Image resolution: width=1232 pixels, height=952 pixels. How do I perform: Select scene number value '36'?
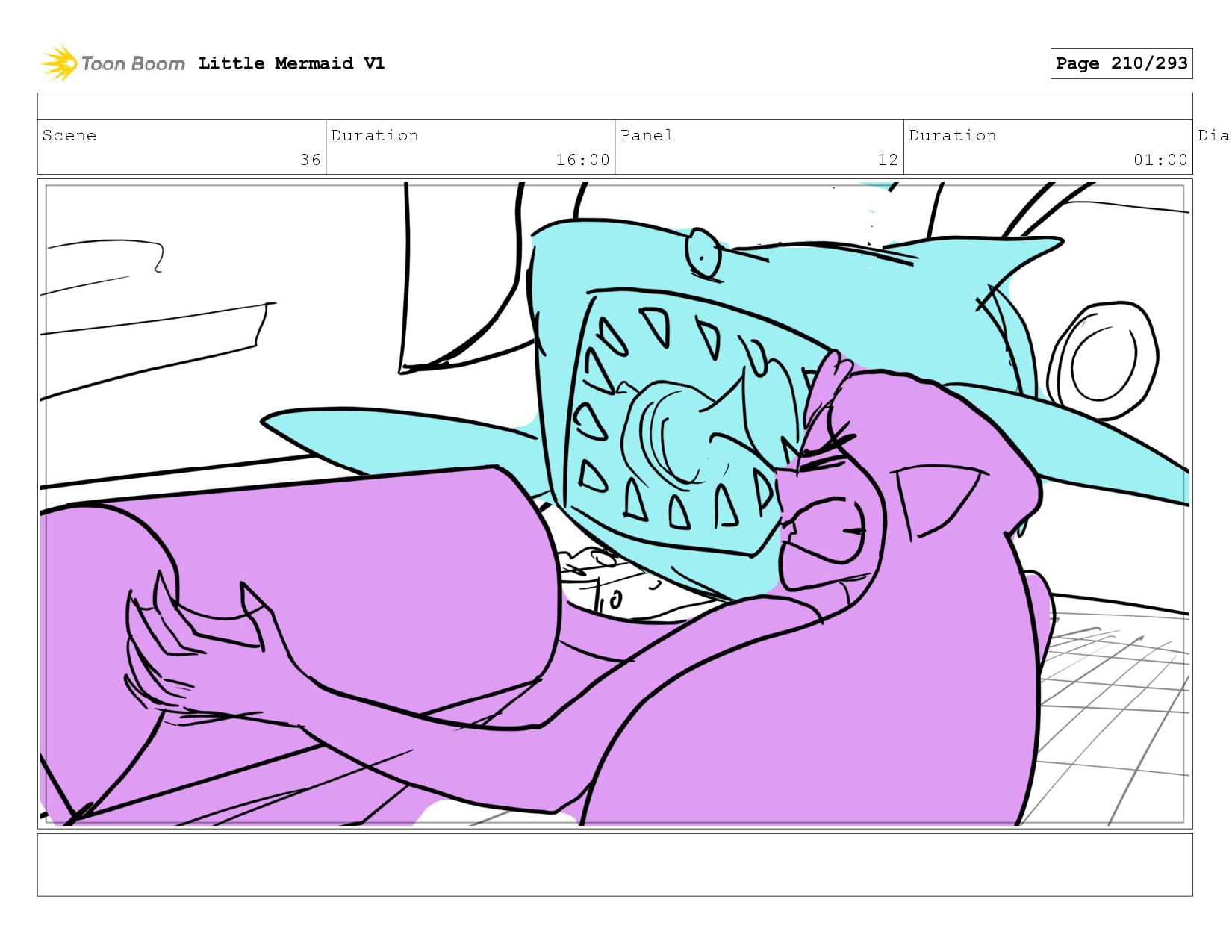[311, 160]
